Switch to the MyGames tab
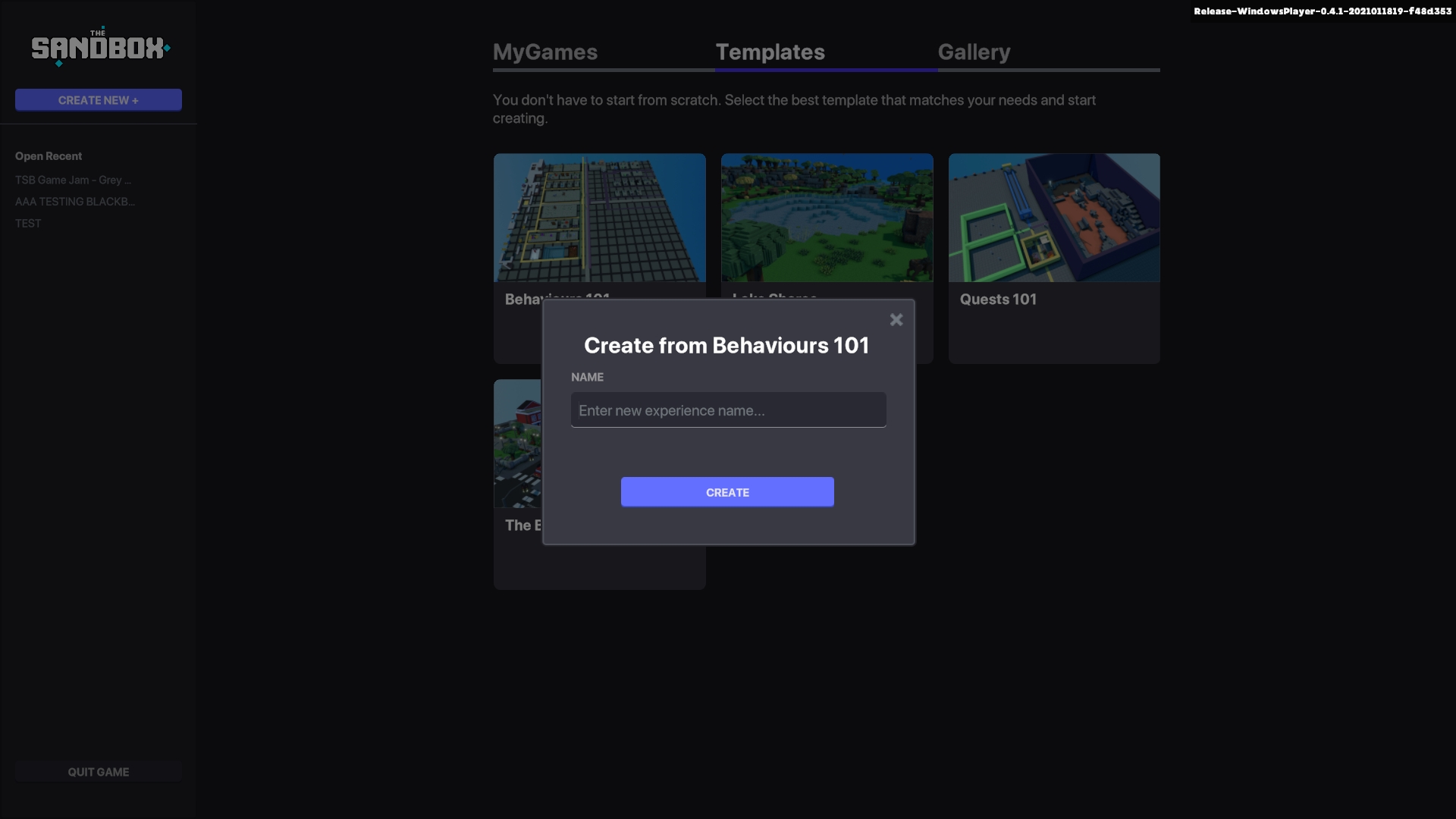The image size is (1456, 819). (x=545, y=52)
